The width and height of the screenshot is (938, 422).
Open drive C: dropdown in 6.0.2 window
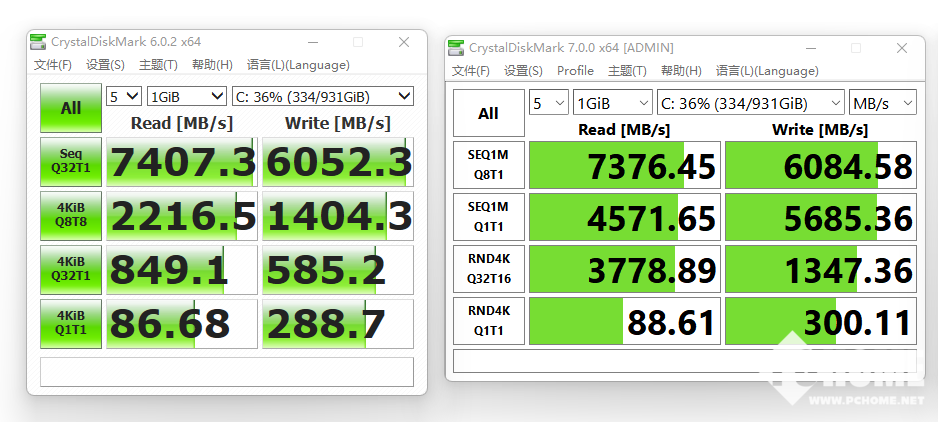pos(322,96)
